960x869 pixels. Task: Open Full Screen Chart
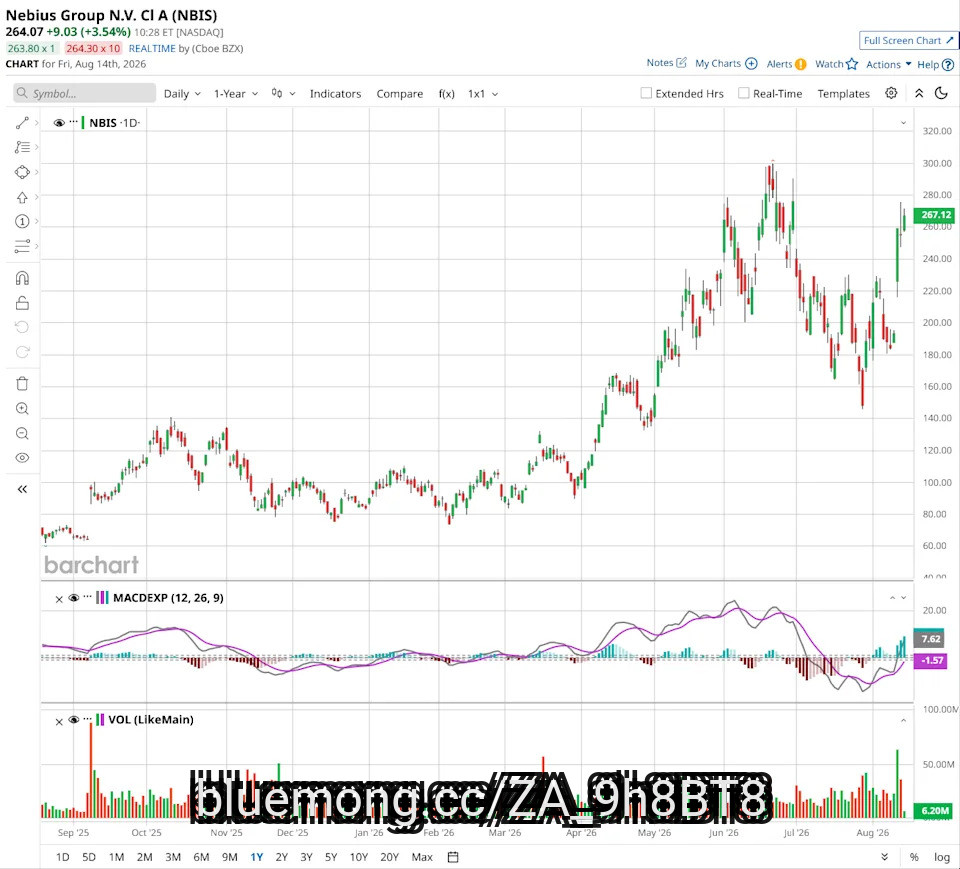[908, 40]
